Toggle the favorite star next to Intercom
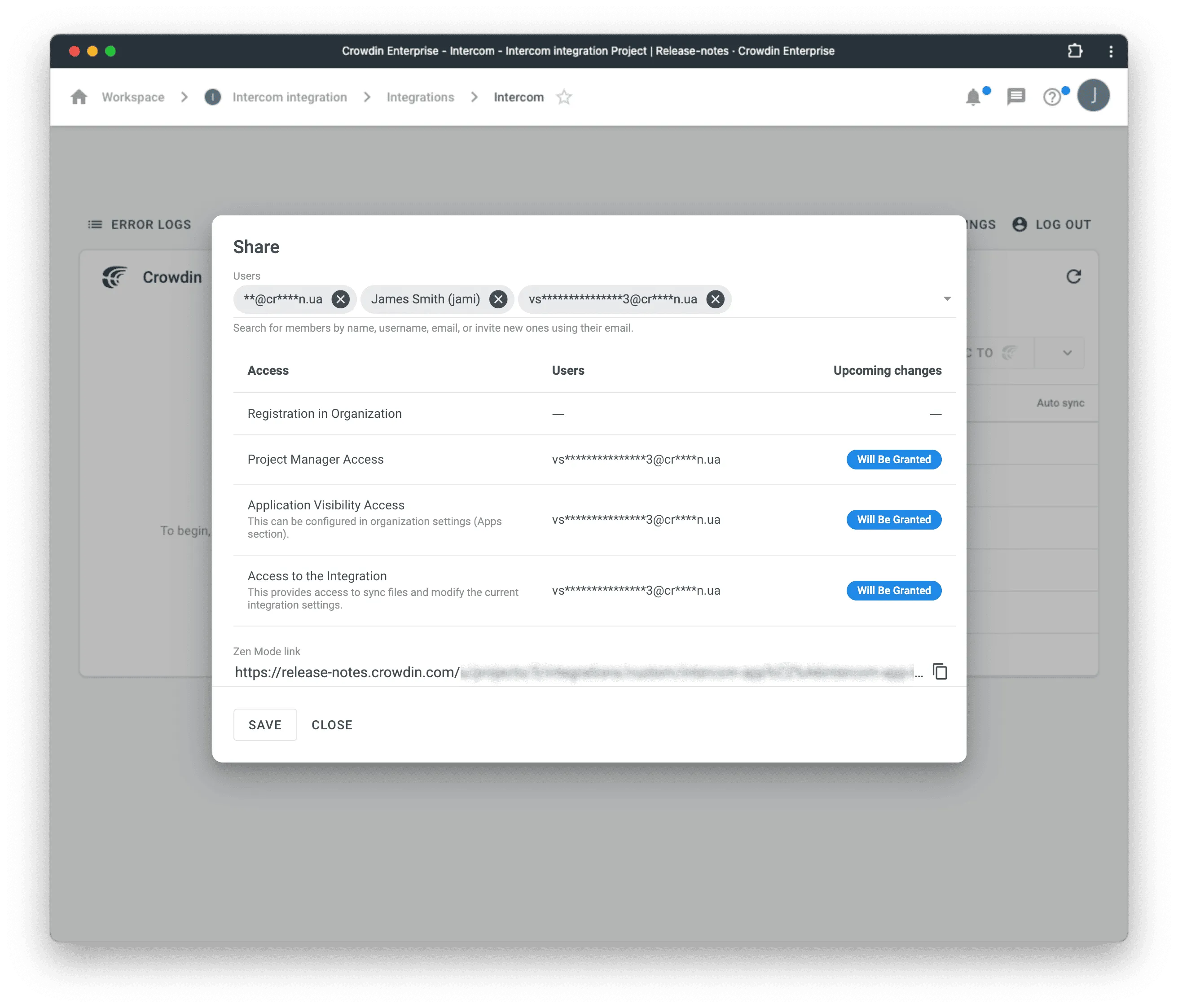The width and height of the screenshot is (1178, 1008). [x=565, y=97]
